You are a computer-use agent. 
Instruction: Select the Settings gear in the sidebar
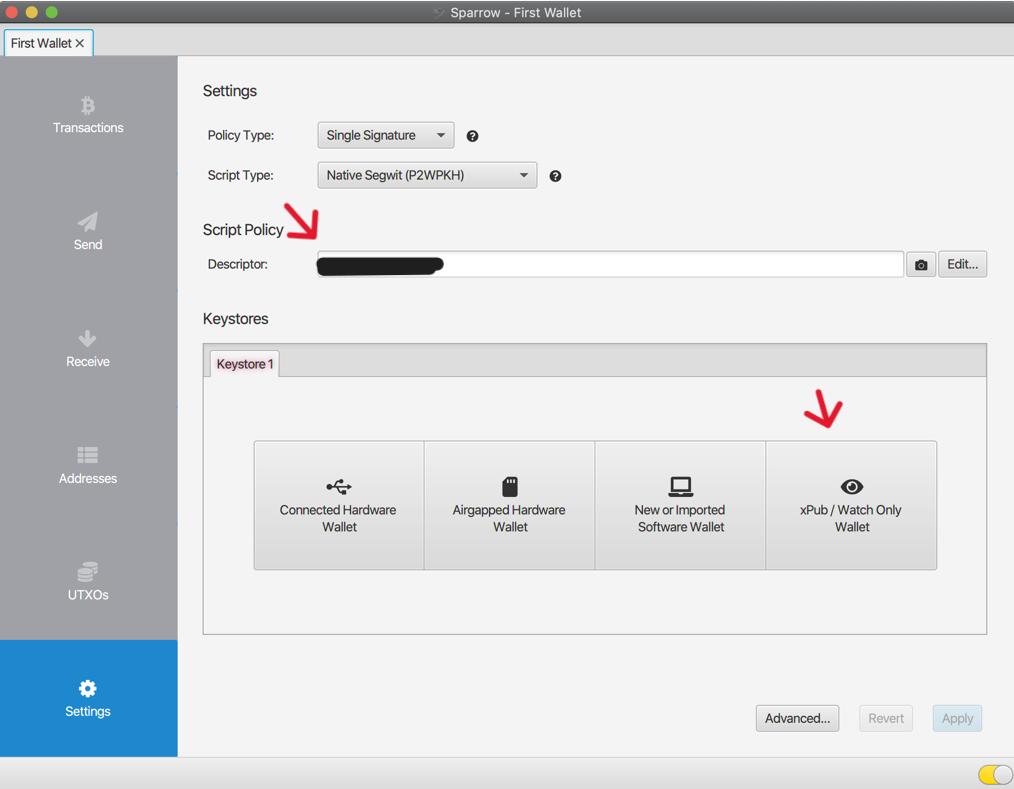[88, 698]
